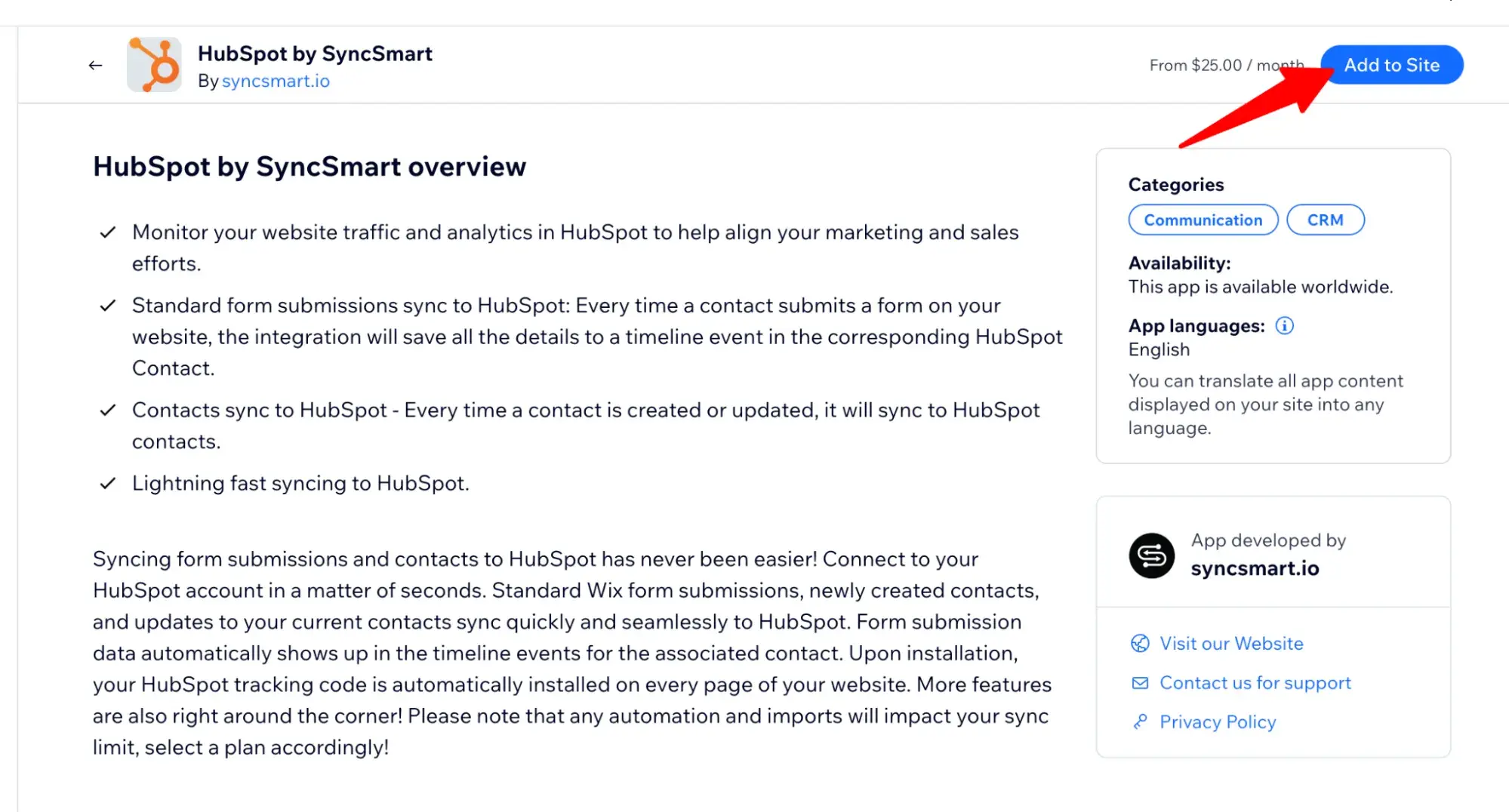Click the back arrow icon
The width and height of the screenshot is (1509, 812).
click(95, 66)
